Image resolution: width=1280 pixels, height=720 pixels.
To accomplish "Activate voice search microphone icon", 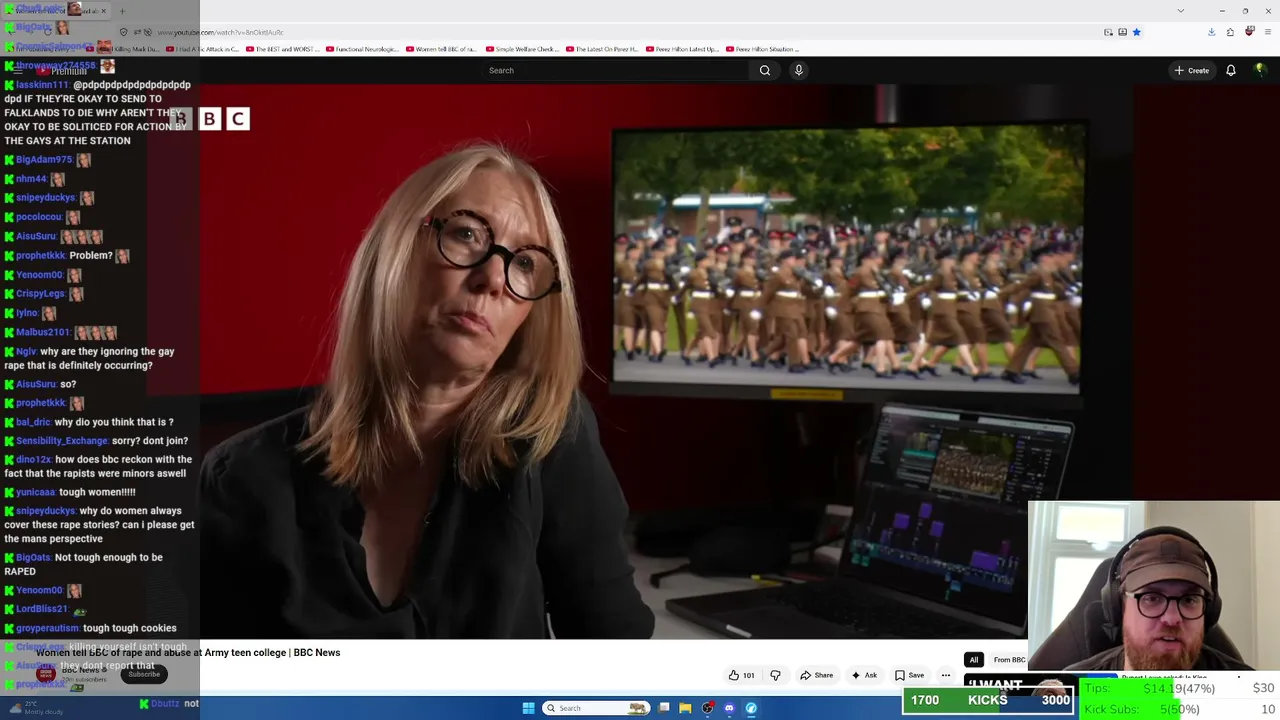I will point(798,70).
